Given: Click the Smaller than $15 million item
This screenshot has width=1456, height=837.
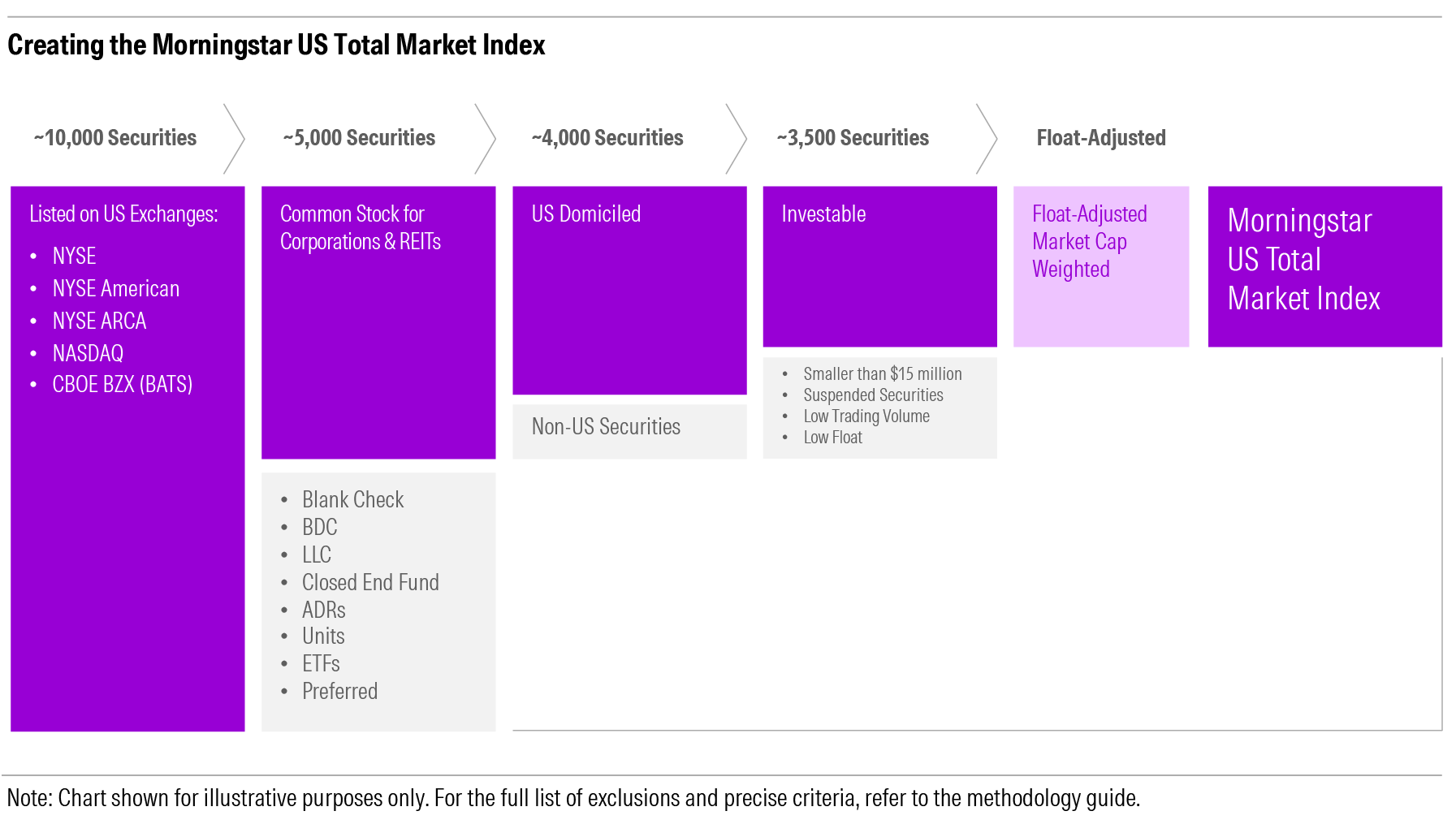Looking at the screenshot, I should tap(883, 373).
